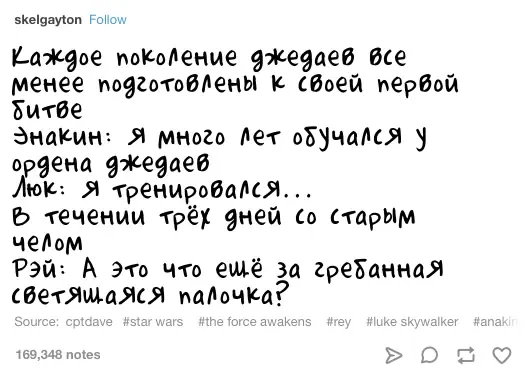Reblog the post with the arrows icon
The height and width of the screenshot is (376, 529).
click(466, 355)
